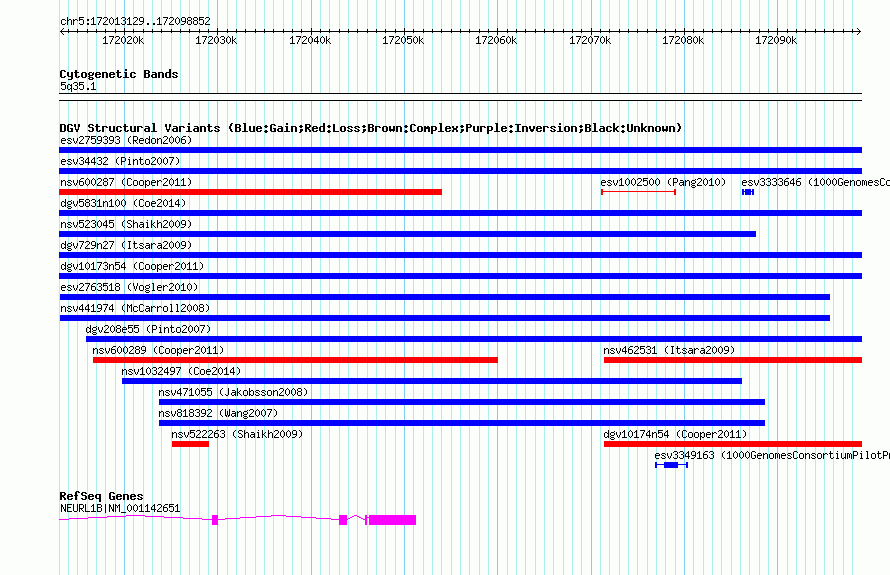This screenshot has width=890, height=575.
Task: Click the 172030k ruler mark
Action: 216,40
